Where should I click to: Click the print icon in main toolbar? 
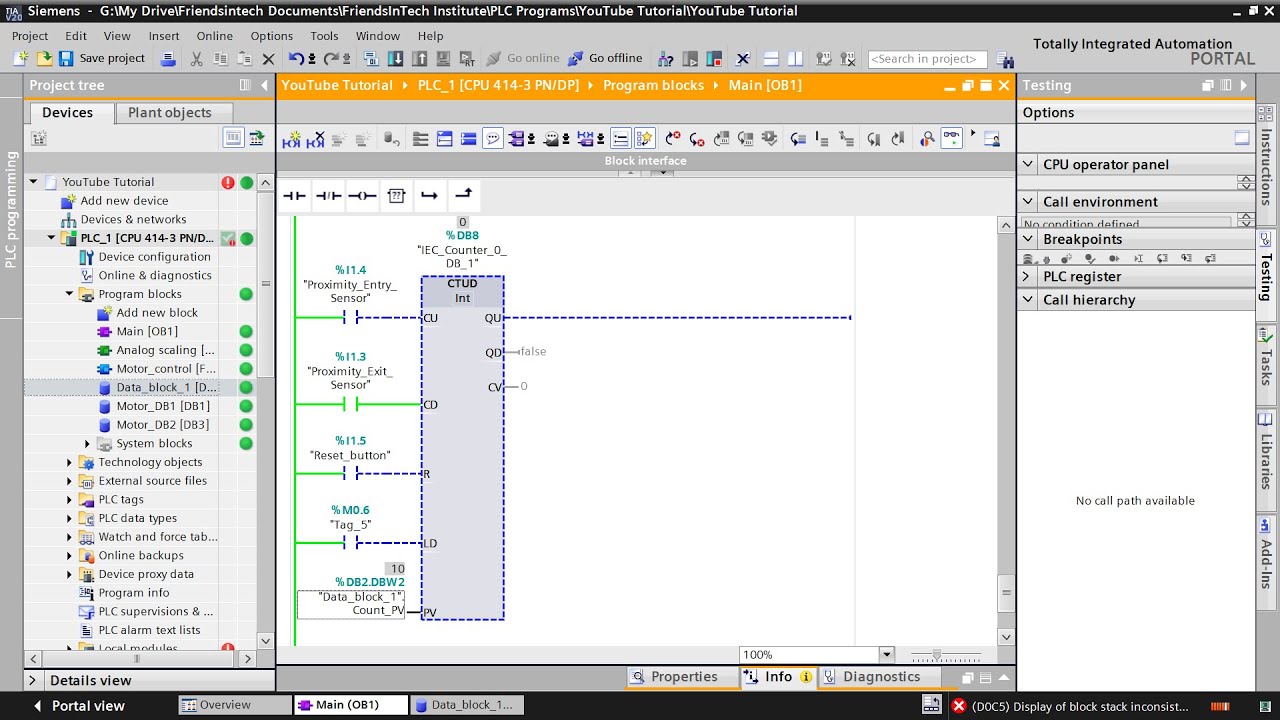168,59
